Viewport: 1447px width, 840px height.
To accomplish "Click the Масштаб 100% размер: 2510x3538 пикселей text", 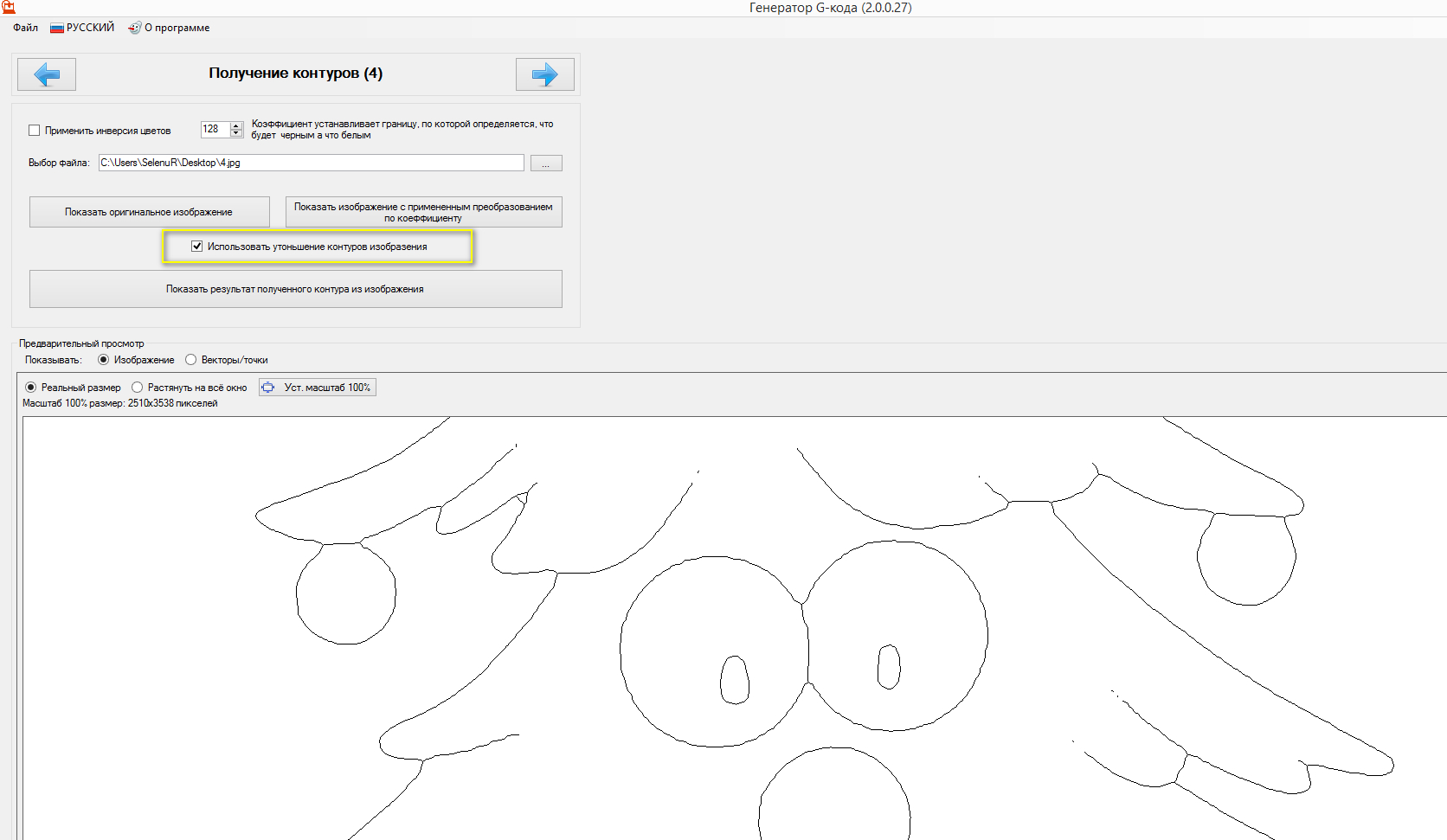I will pos(120,403).
